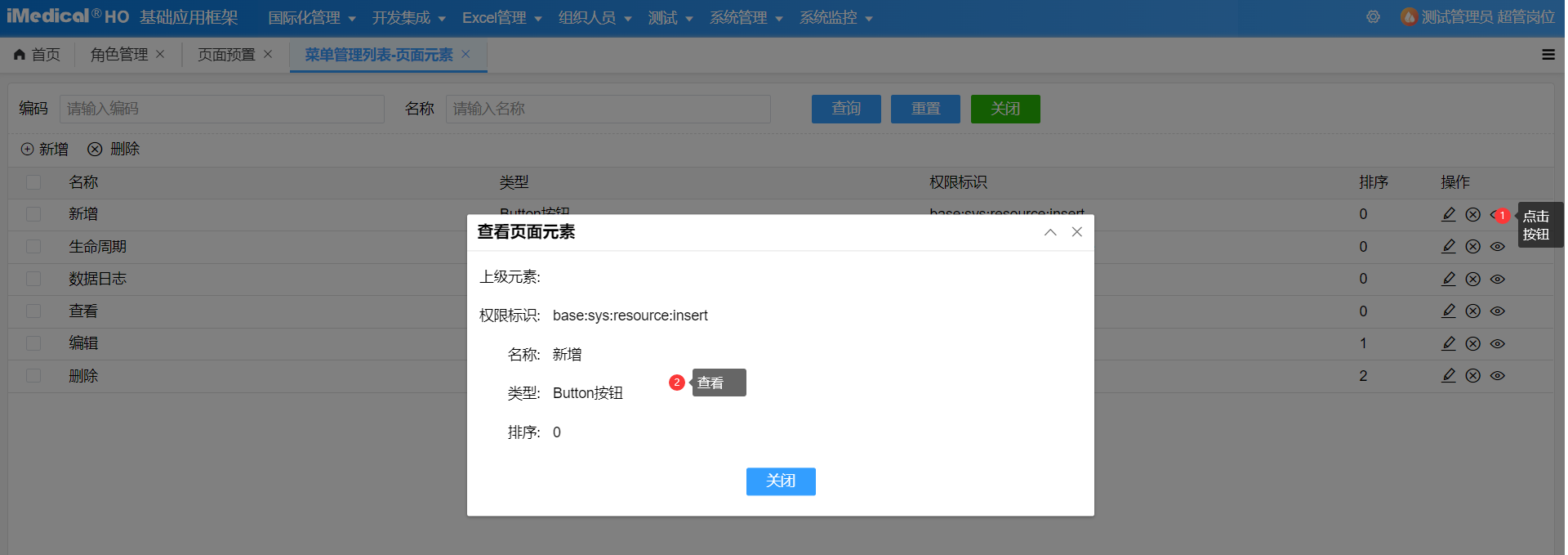The image size is (1568, 555).
Task: Click the 权限标识 column header
Action: (958, 182)
